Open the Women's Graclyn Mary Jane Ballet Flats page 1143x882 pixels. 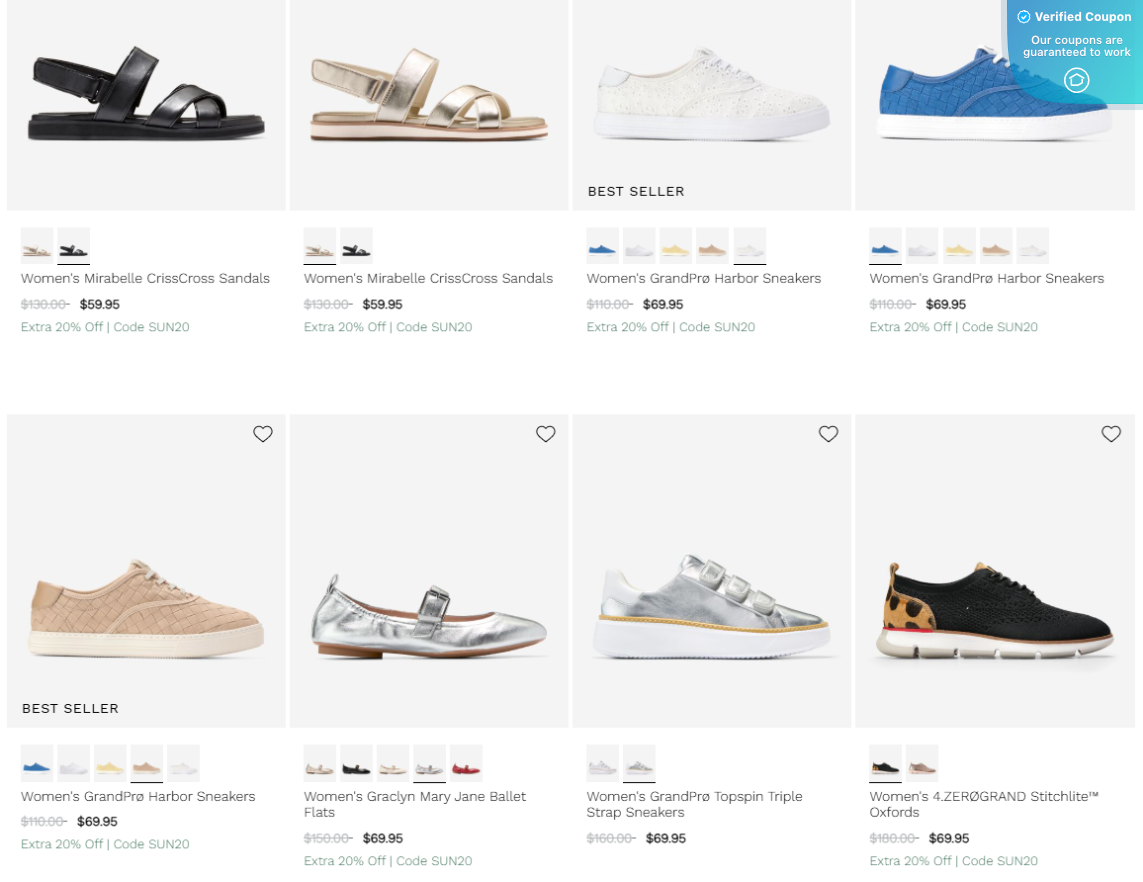coord(414,804)
